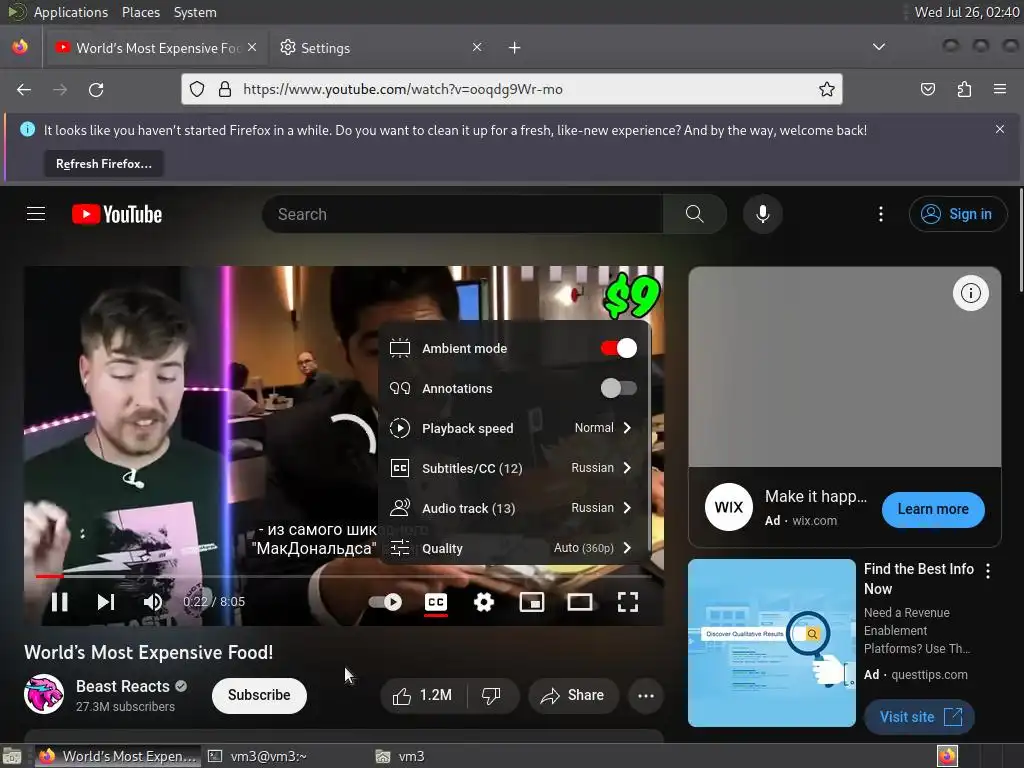Open a new tab with plus

point(515,48)
